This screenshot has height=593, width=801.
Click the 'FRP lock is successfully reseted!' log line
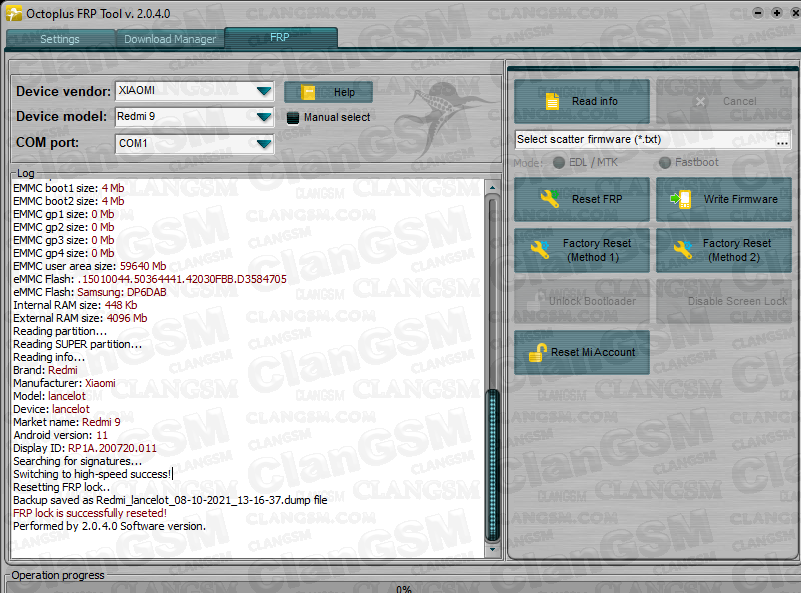90,513
